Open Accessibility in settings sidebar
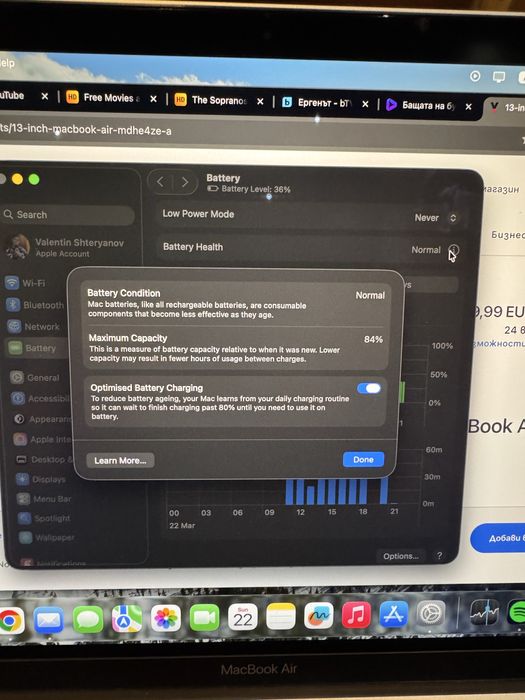Image resolution: width=525 pixels, height=700 pixels. (x=41, y=398)
